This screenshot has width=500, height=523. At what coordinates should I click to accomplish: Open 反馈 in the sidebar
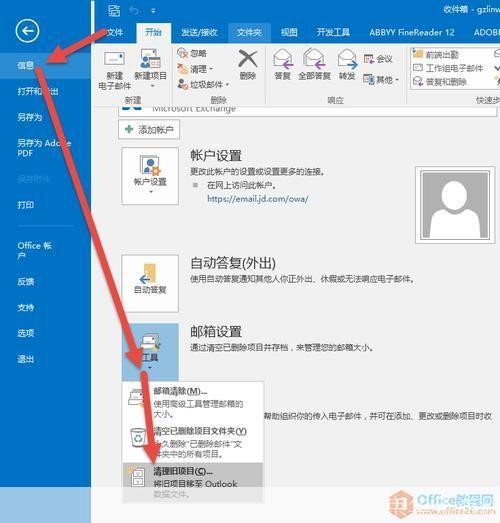[x=26, y=282]
